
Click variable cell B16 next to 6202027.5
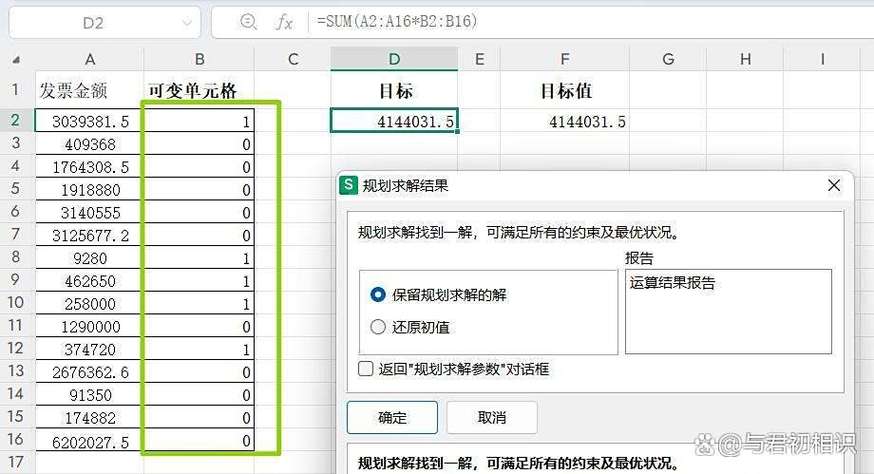pyautogui.click(x=199, y=441)
